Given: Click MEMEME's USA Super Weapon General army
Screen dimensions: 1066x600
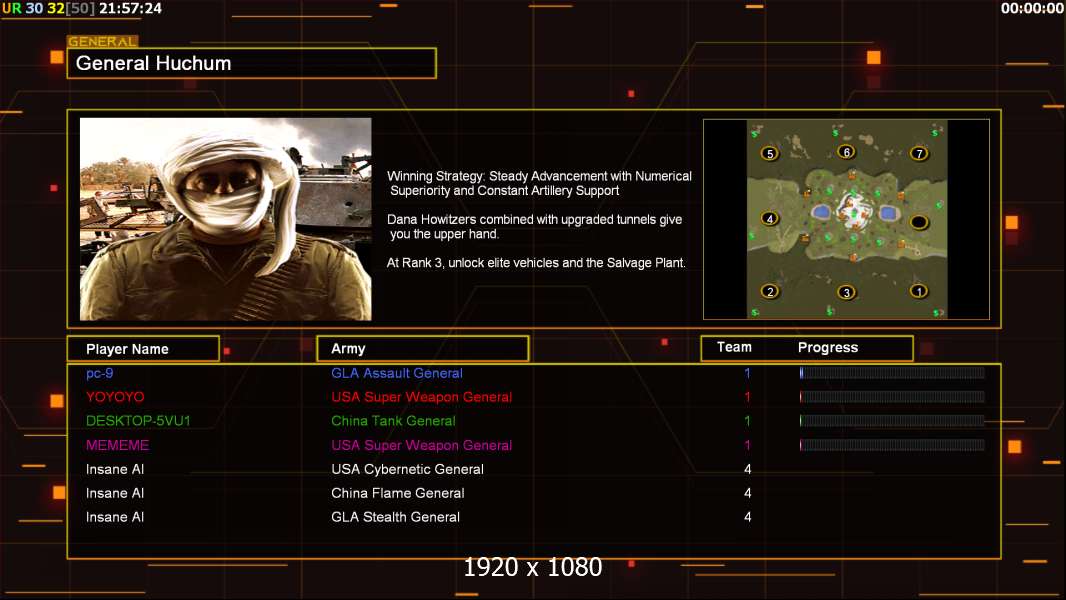Looking at the screenshot, I should click(x=422, y=445).
